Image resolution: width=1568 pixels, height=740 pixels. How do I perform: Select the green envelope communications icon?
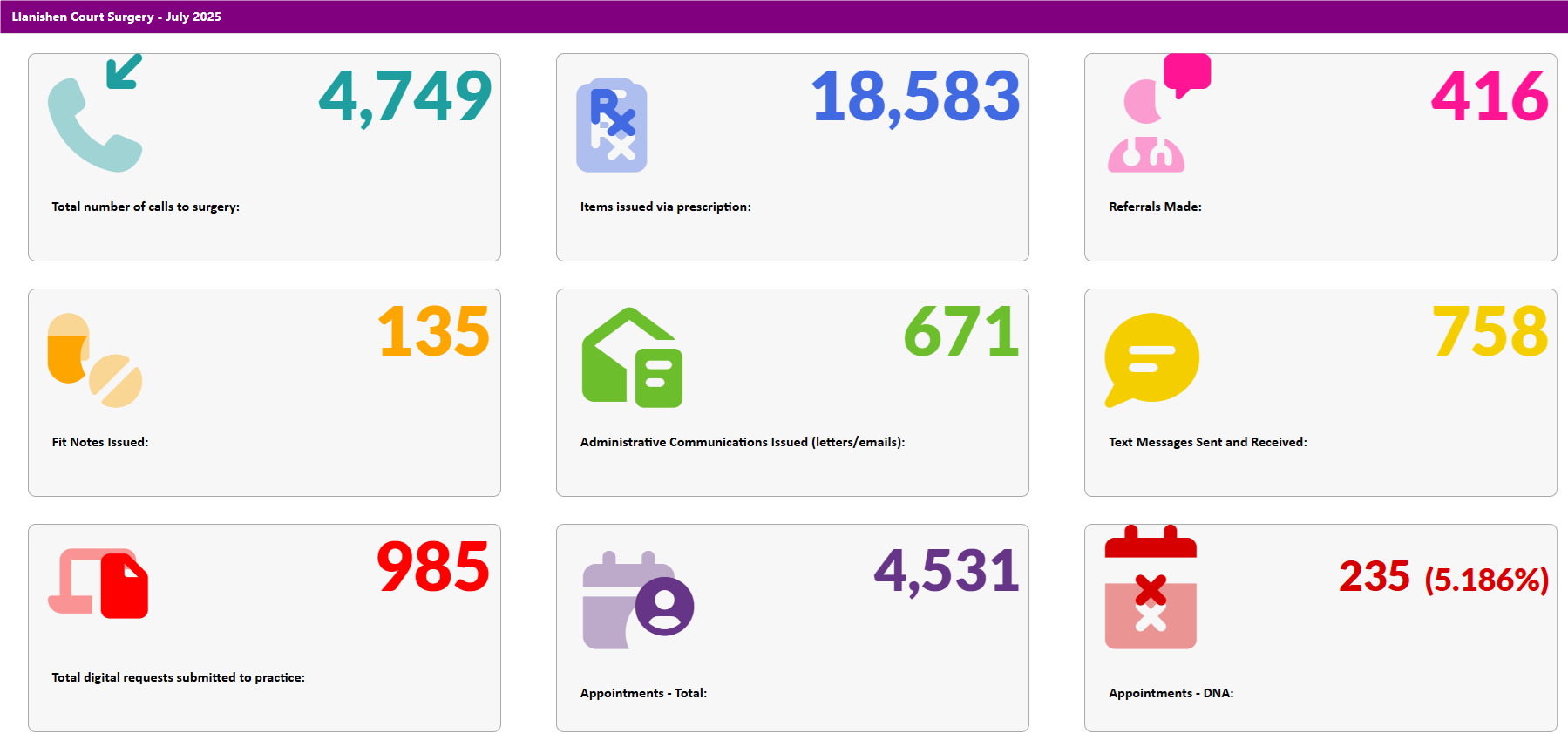pyautogui.click(x=632, y=357)
